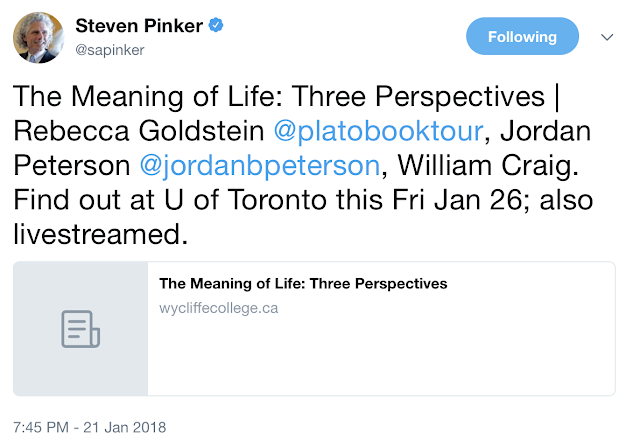
Task: Open the link card's bold title
Action: 303,284
